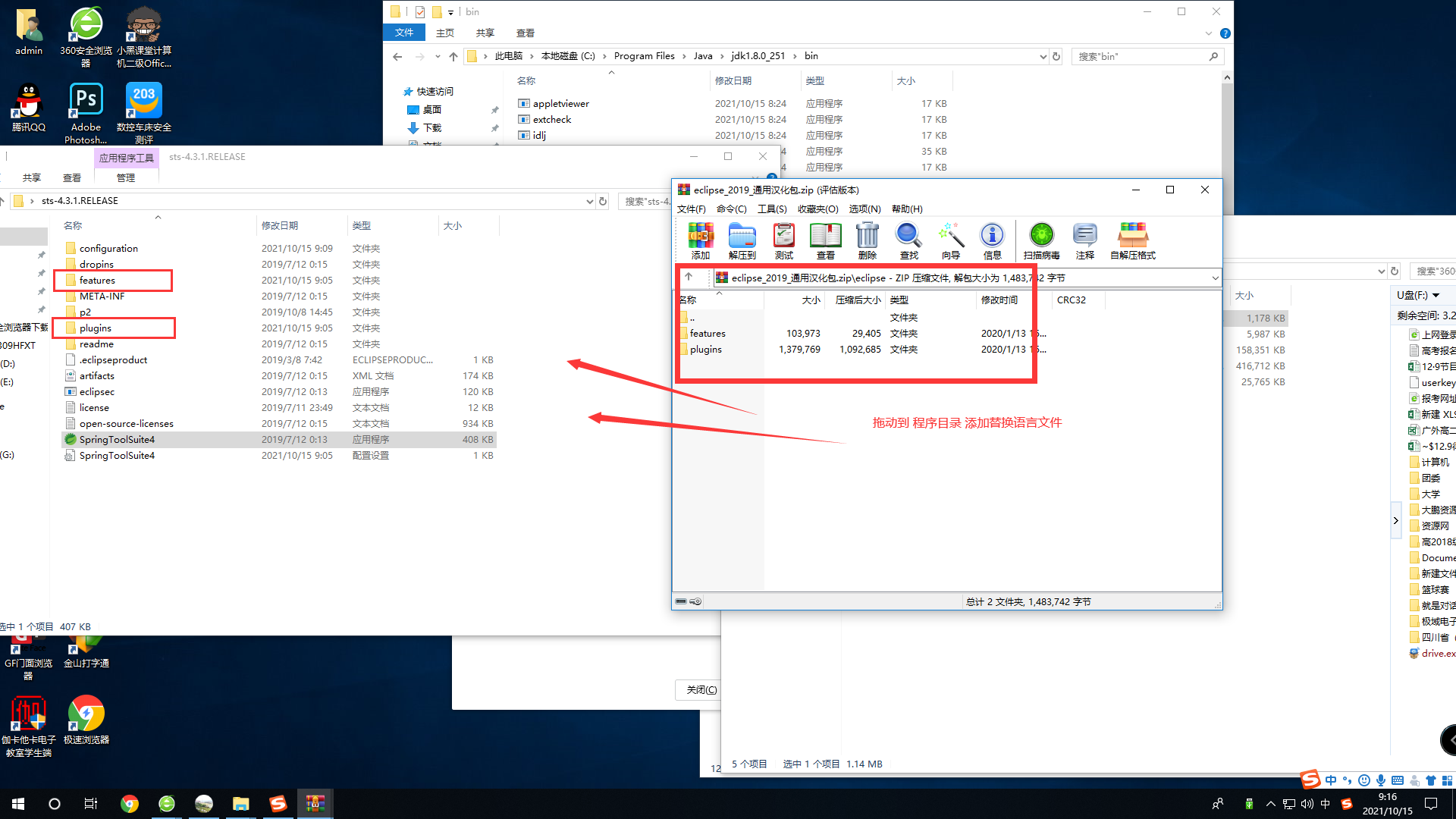This screenshot has height=819, width=1456.
Task: Open the 查看 (View file) tool in WinRAR
Action: point(825,239)
